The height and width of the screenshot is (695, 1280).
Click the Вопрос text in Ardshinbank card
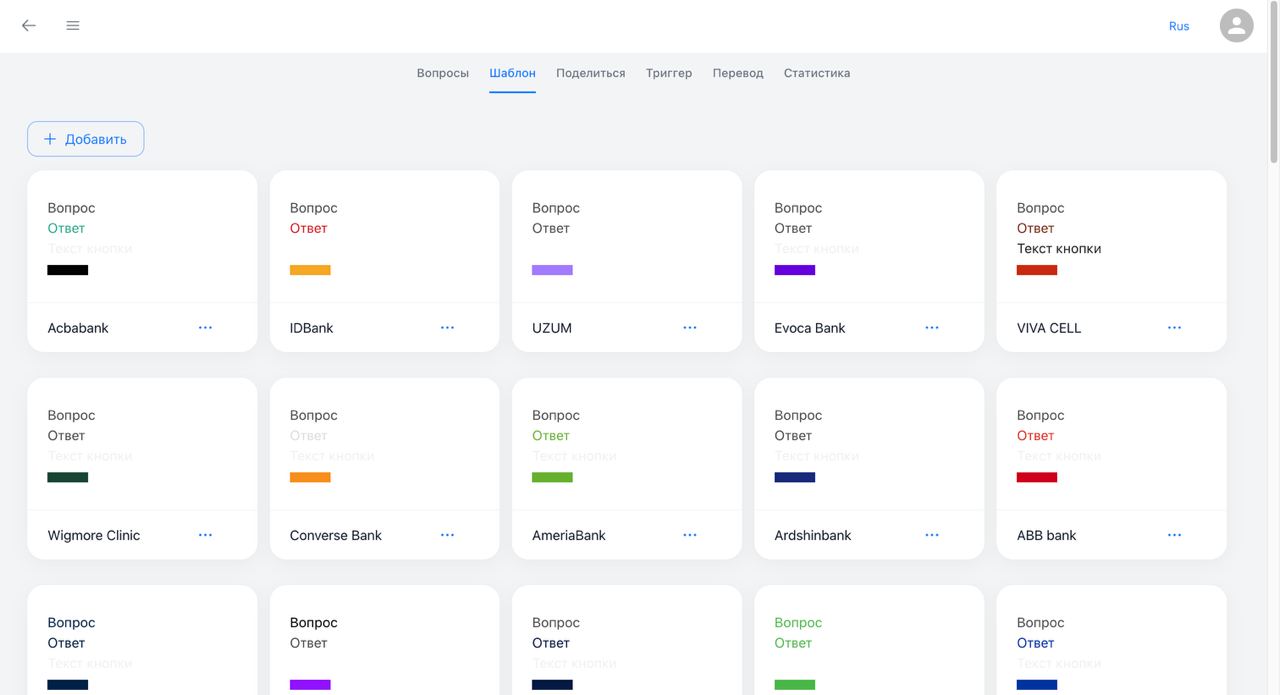pos(798,415)
